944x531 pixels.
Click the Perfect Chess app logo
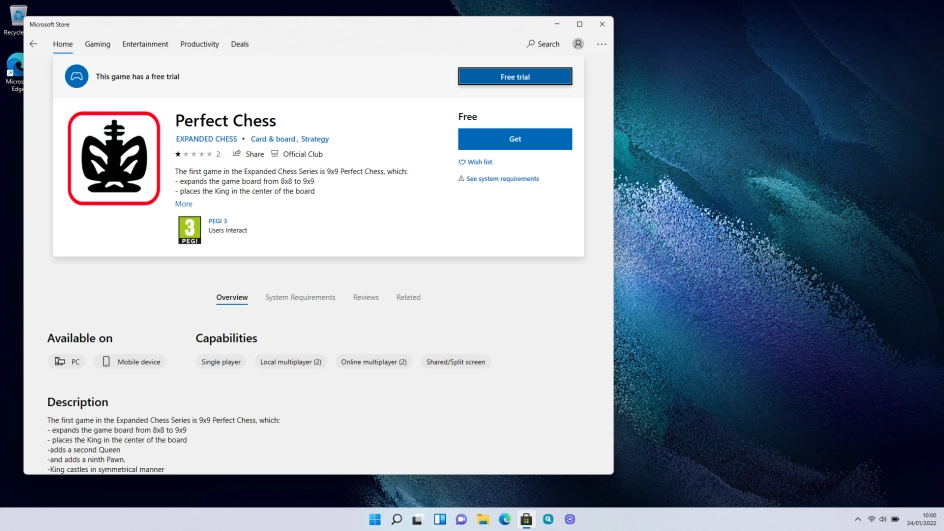click(114, 158)
